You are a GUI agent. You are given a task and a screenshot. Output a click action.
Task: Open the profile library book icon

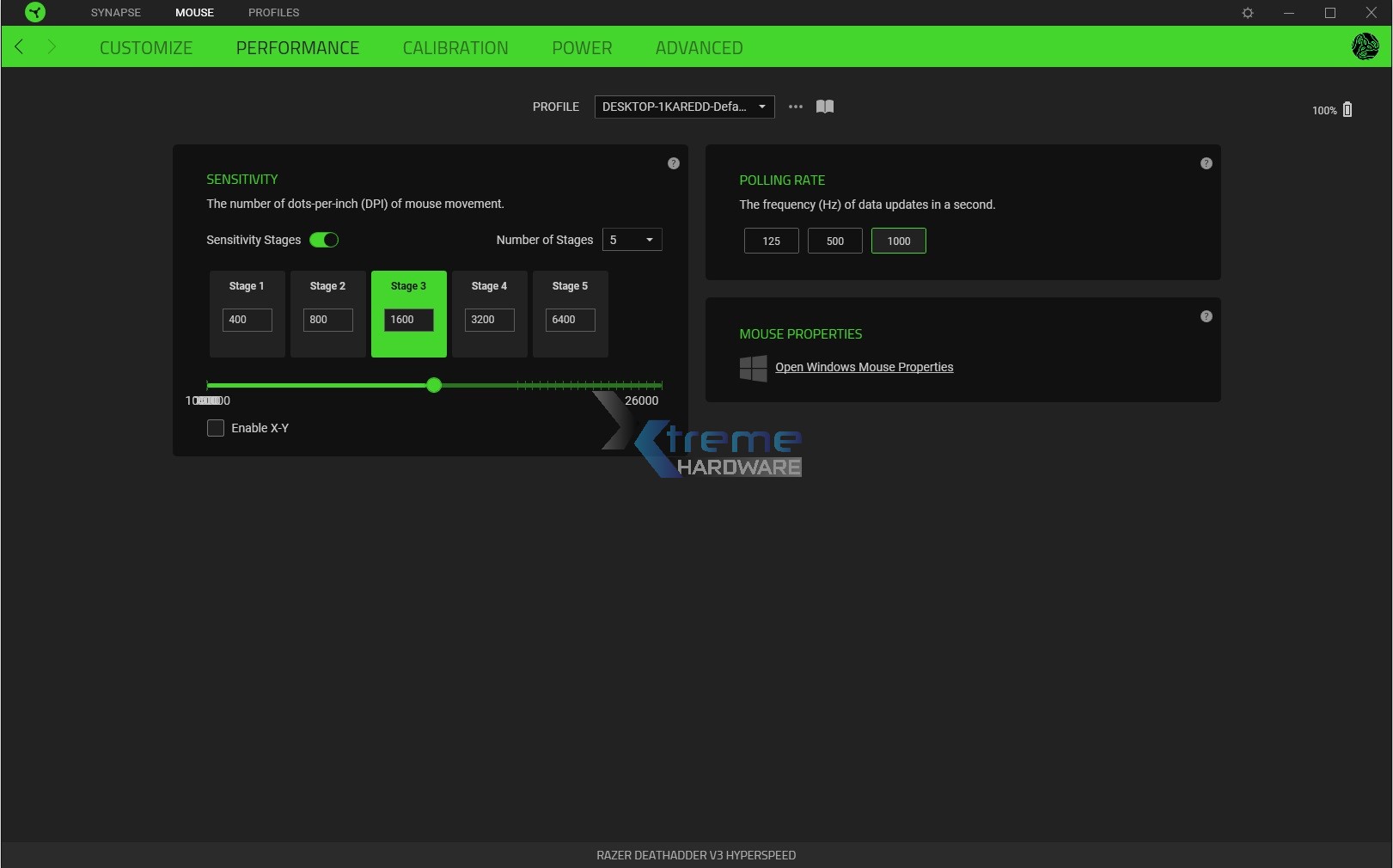(x=824, y=107)
